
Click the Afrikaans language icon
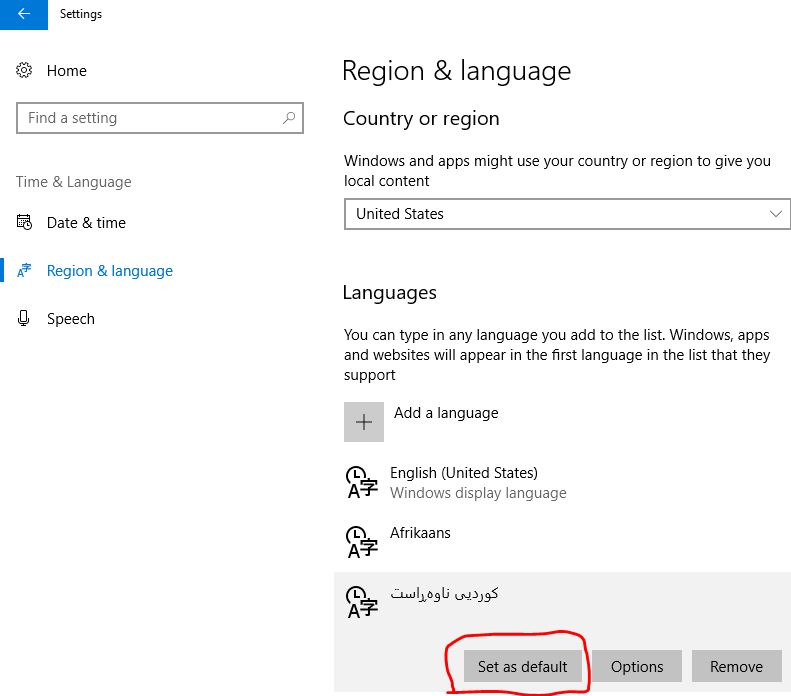coord(362,542)
